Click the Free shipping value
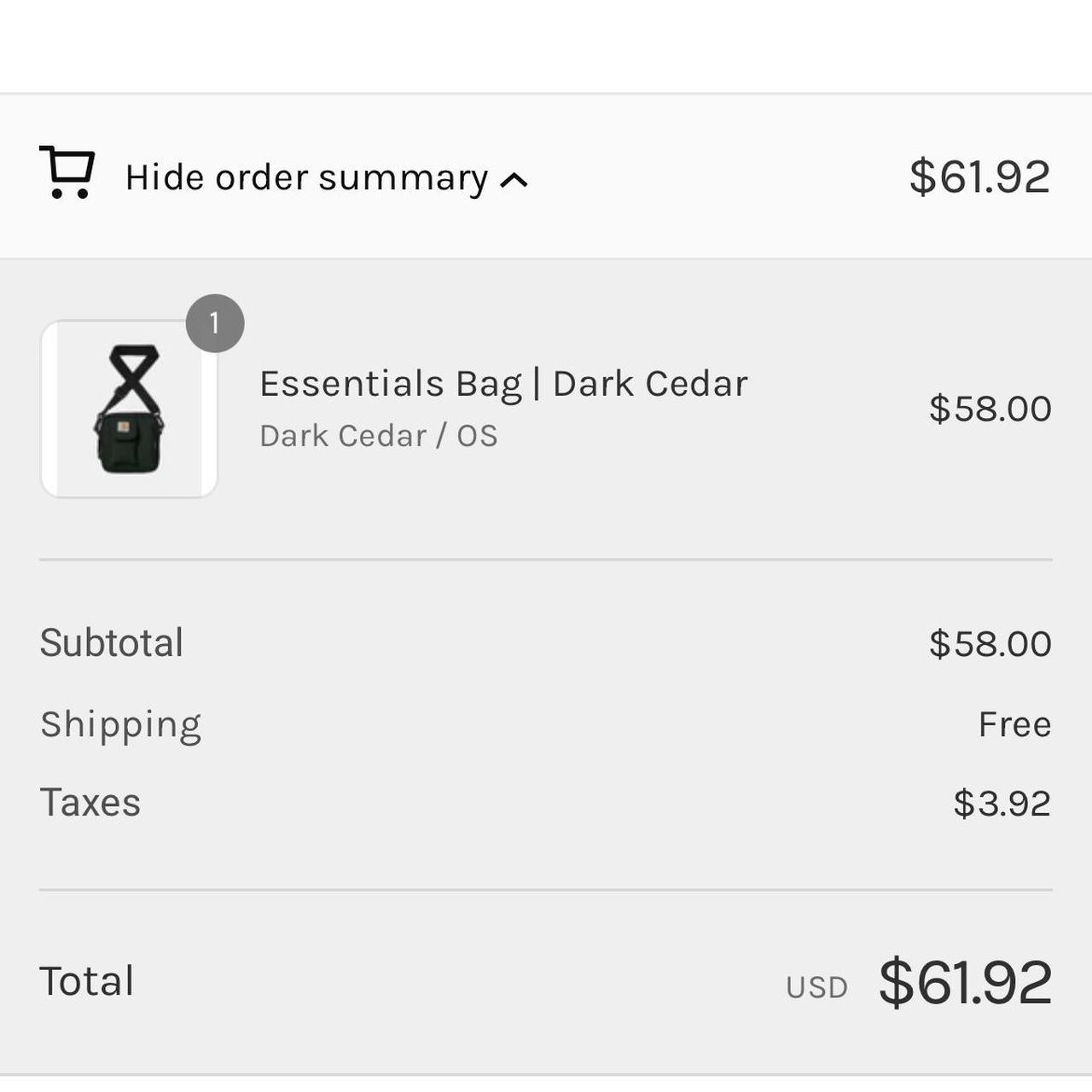1092x1092 pixels. [x=1014, y=724]
